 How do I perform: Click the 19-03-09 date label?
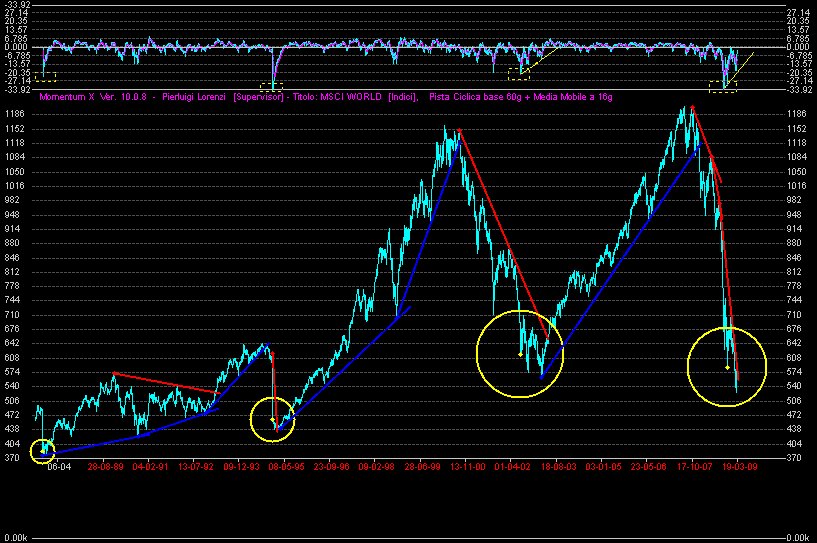(x=739, y=466)
